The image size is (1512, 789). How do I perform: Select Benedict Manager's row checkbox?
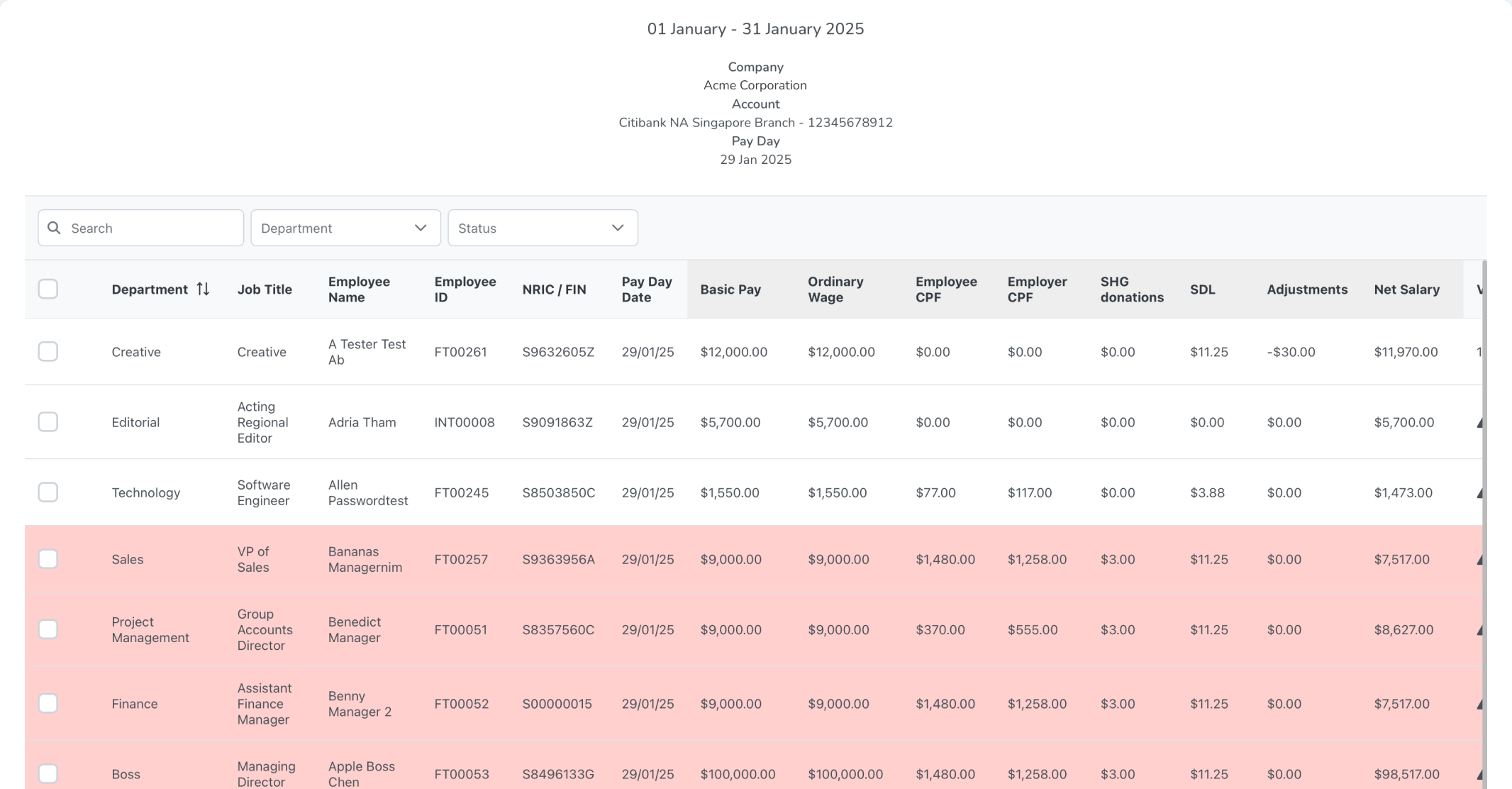(48, 629)
